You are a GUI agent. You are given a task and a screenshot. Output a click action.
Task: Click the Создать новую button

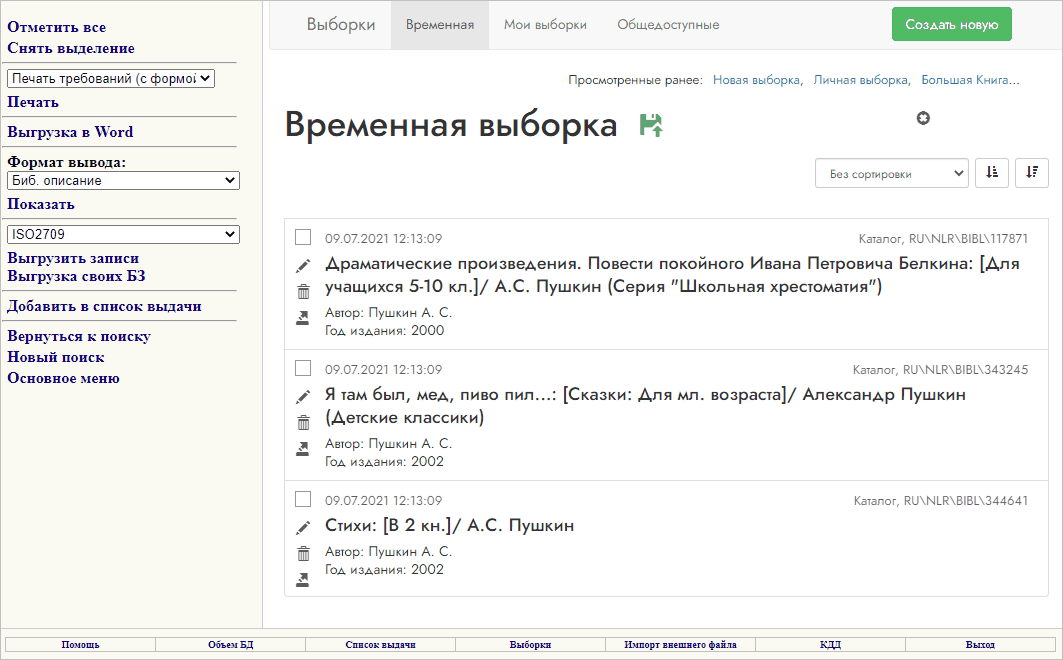[952, 24]
